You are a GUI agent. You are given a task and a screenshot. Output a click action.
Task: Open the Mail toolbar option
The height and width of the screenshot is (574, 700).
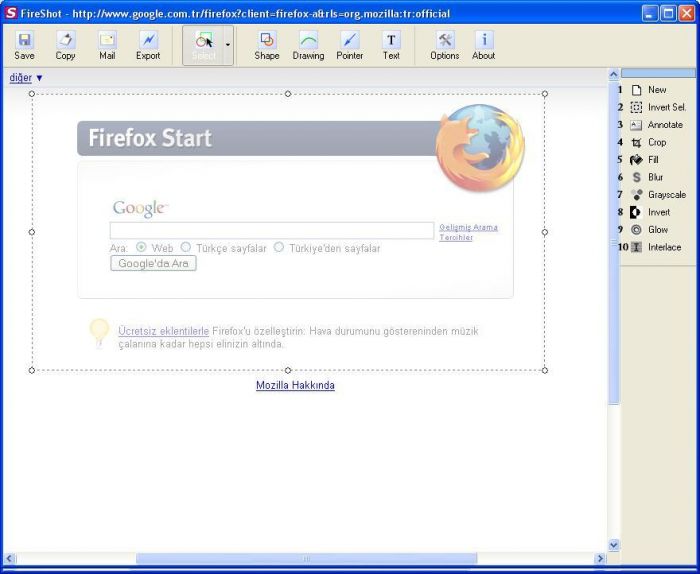point(107,46)
